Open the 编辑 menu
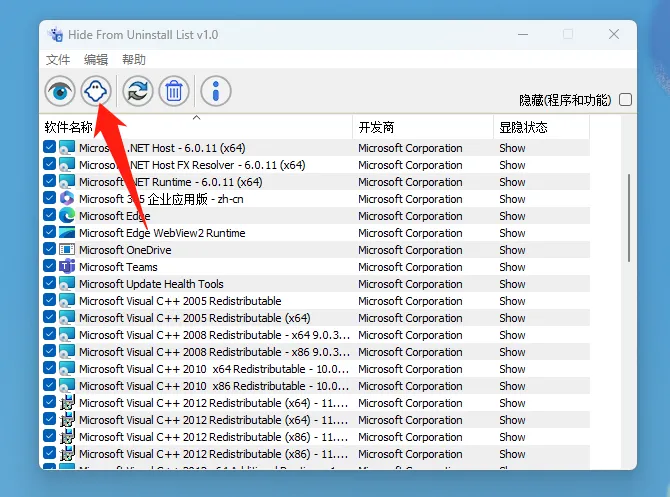The image size is (670, 497). [96, 59]
